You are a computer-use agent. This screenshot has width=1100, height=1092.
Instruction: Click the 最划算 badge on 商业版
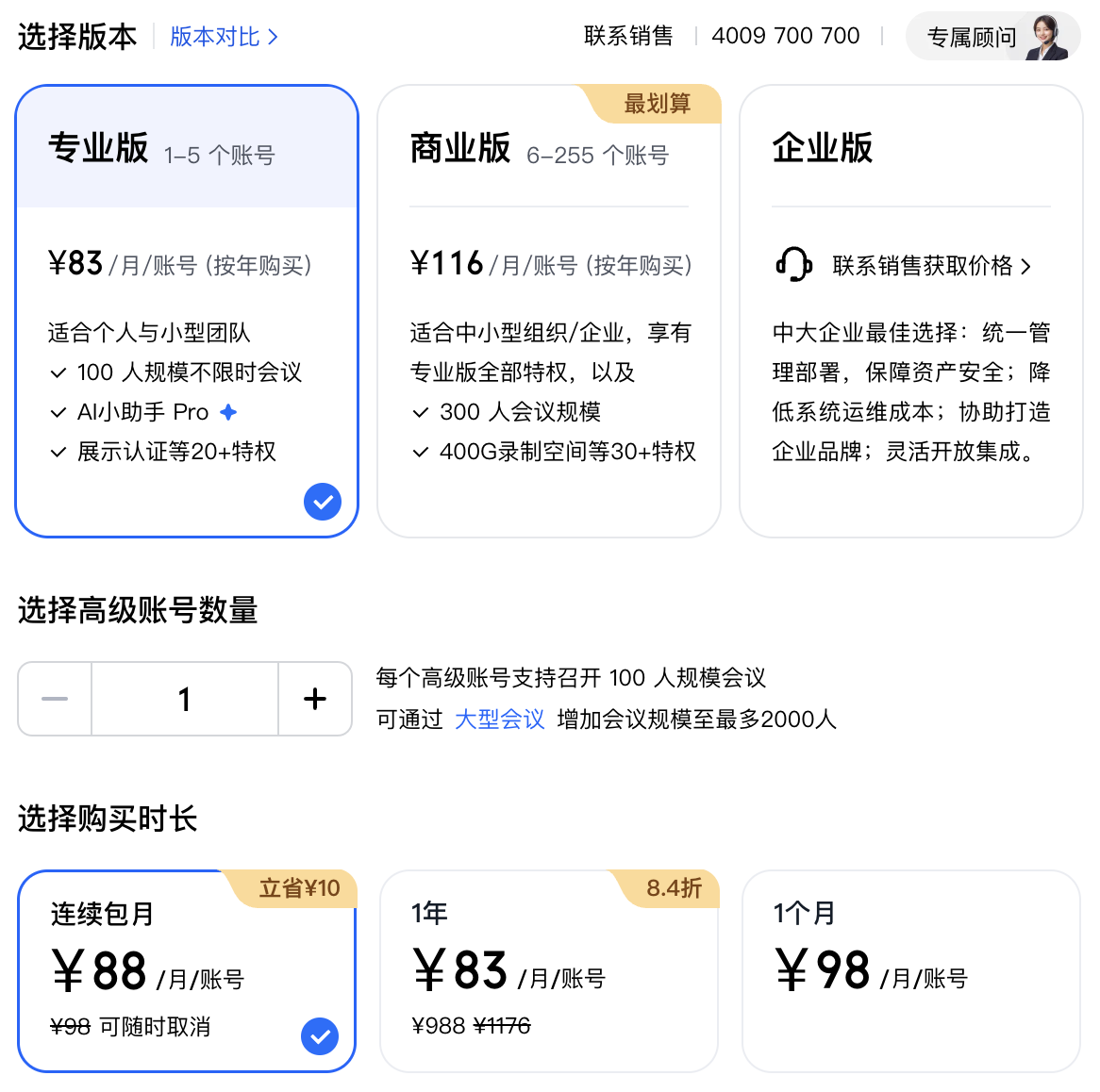pos(657,104)
